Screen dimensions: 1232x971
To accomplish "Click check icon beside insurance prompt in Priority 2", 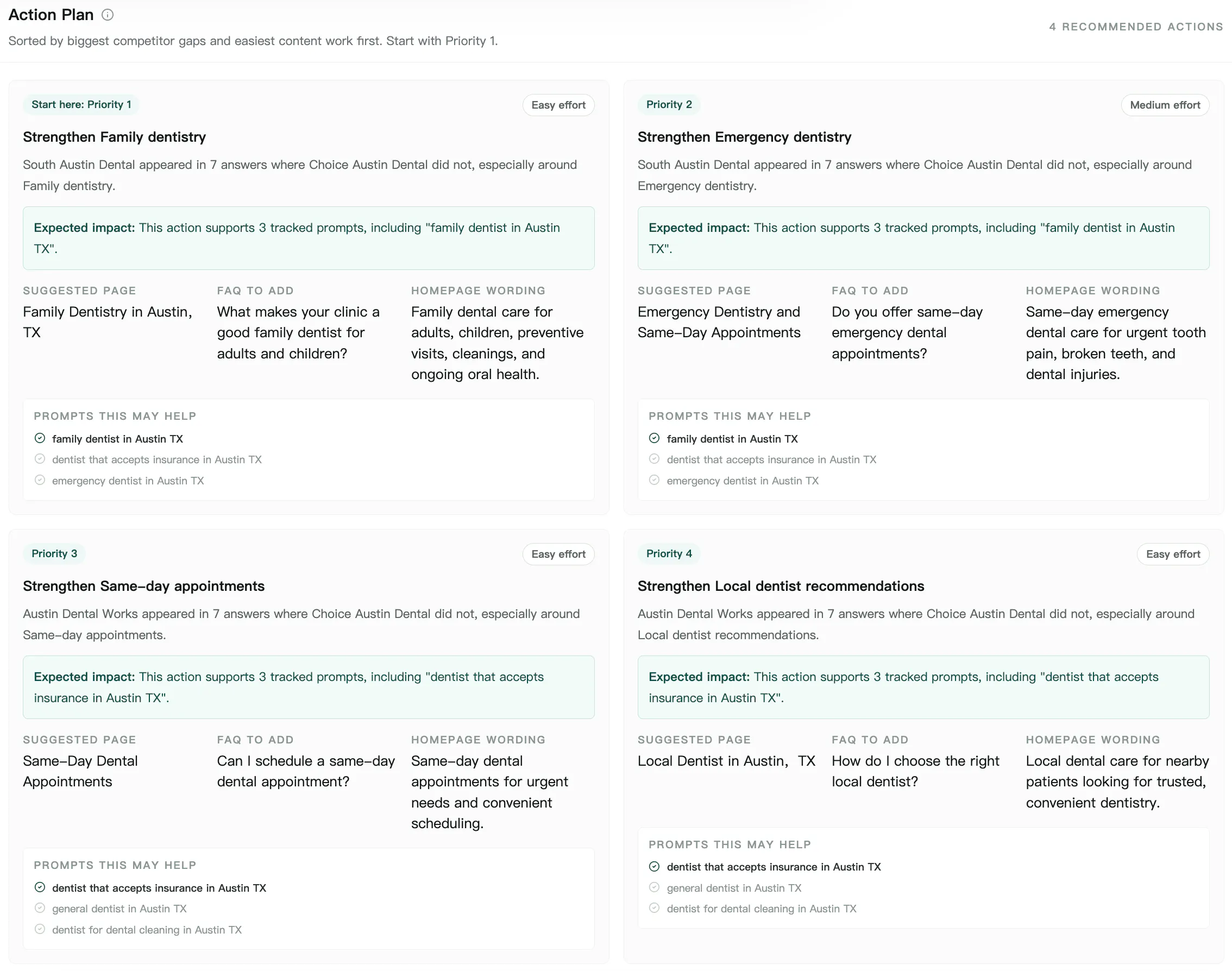I will (655, 459).
